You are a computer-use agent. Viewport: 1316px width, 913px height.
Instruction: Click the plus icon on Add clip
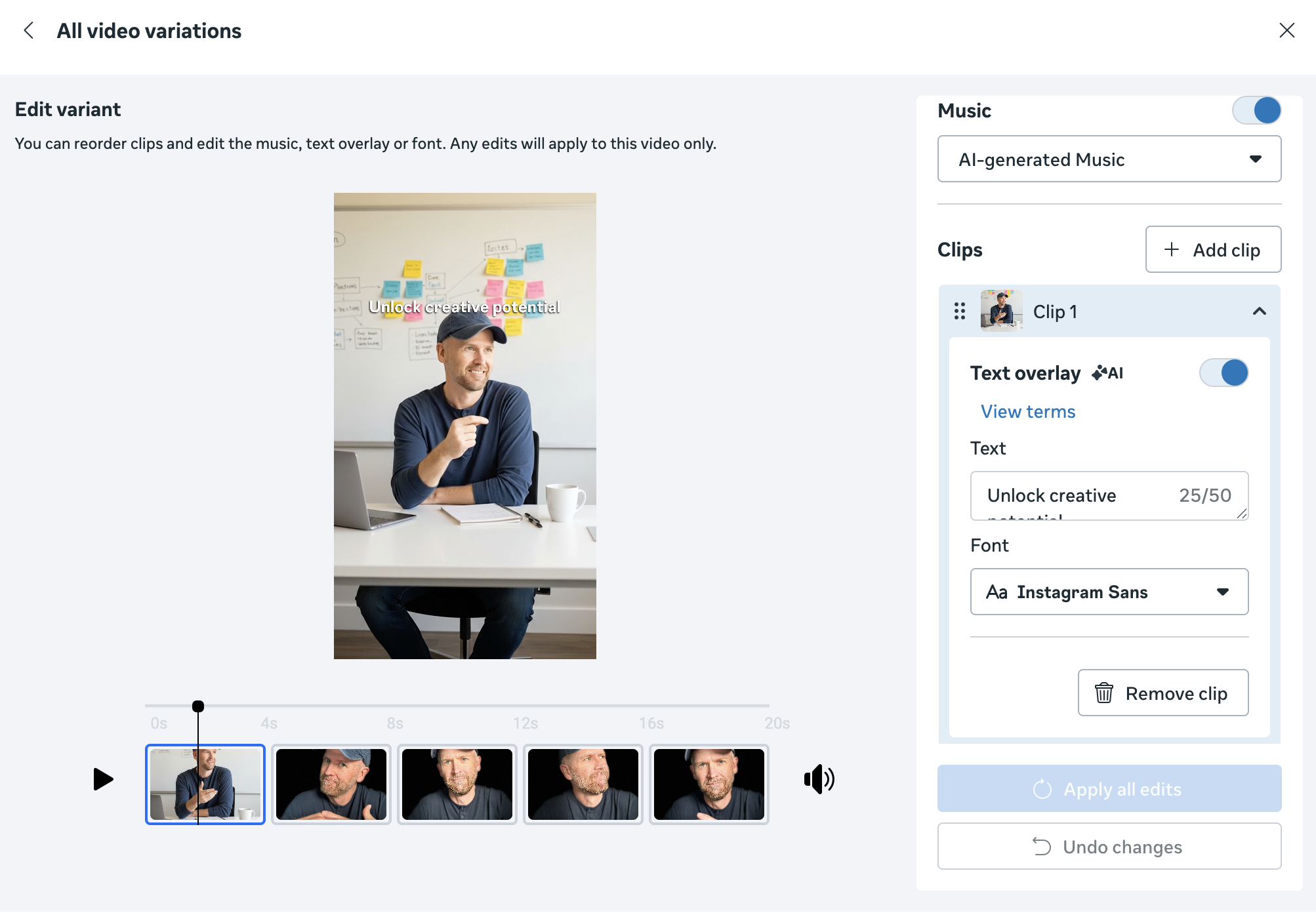[1171, 249]
